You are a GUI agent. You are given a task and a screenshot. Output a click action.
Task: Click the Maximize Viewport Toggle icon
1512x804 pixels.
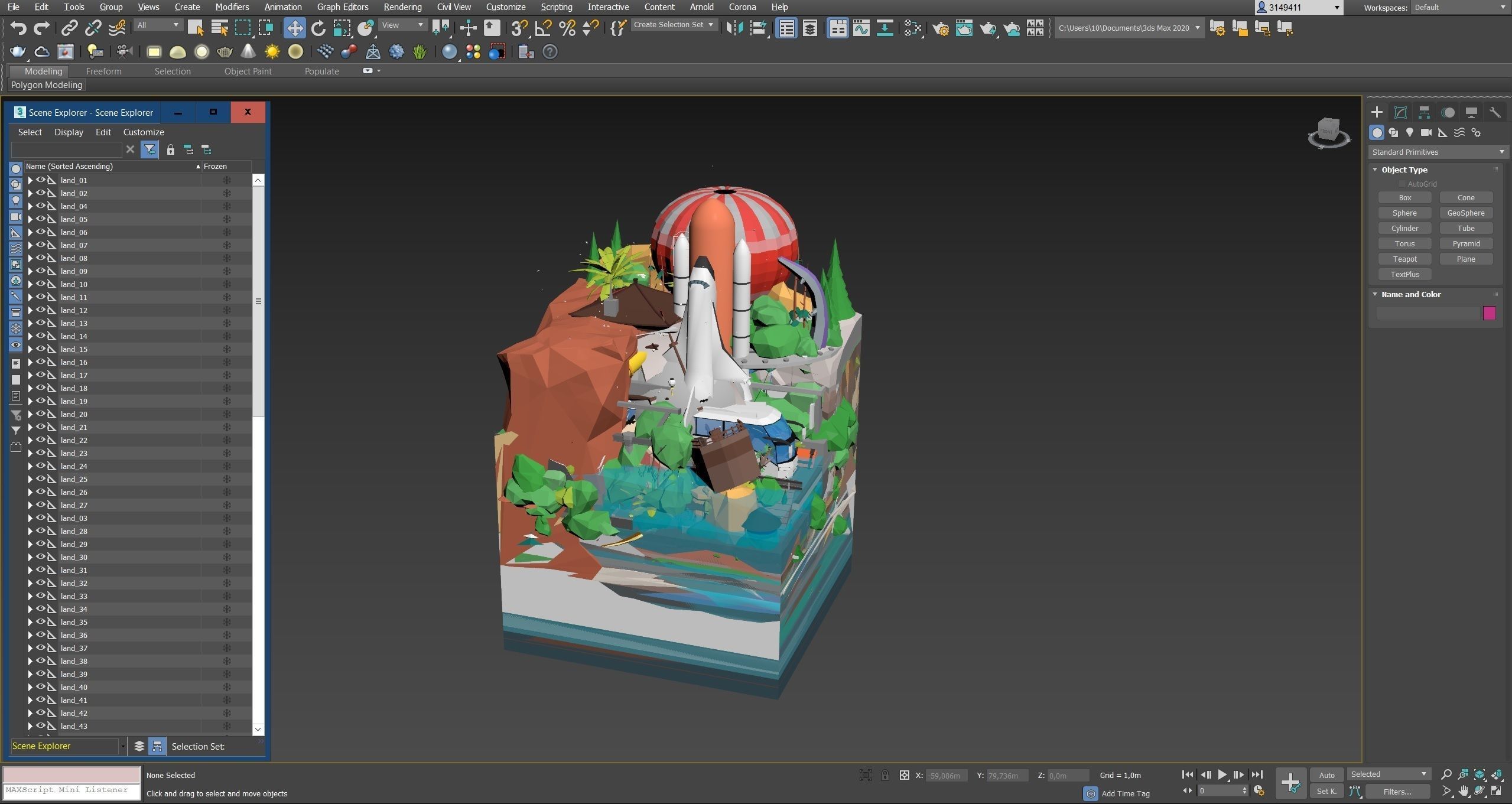click(1497, 790)
